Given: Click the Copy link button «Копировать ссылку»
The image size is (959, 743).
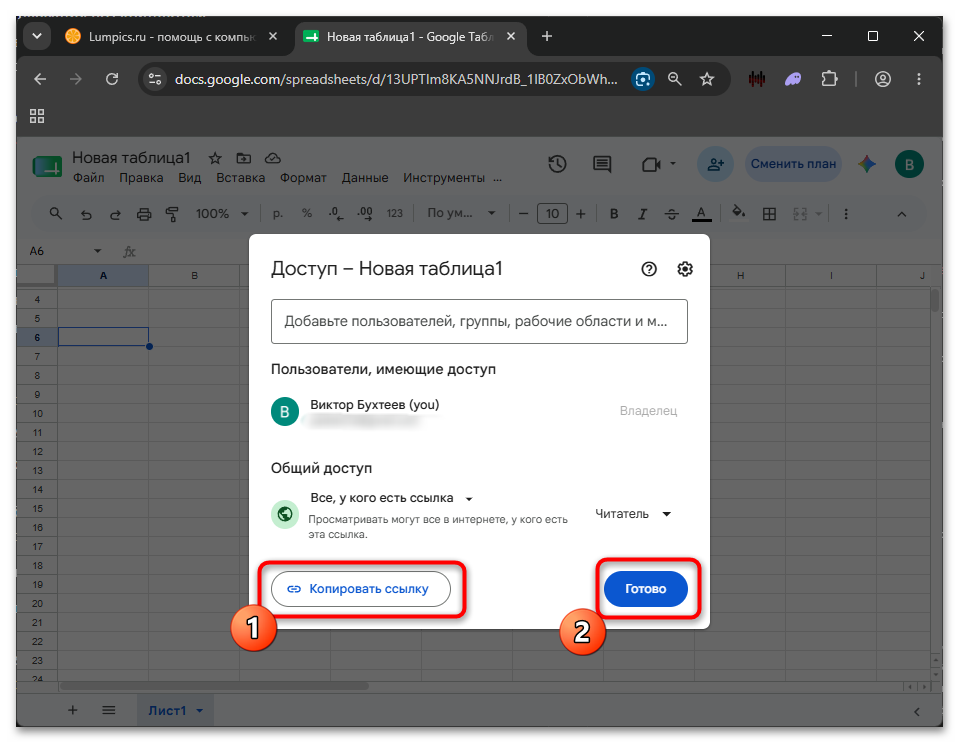Looking at the screenshot, I should [361, 589].
